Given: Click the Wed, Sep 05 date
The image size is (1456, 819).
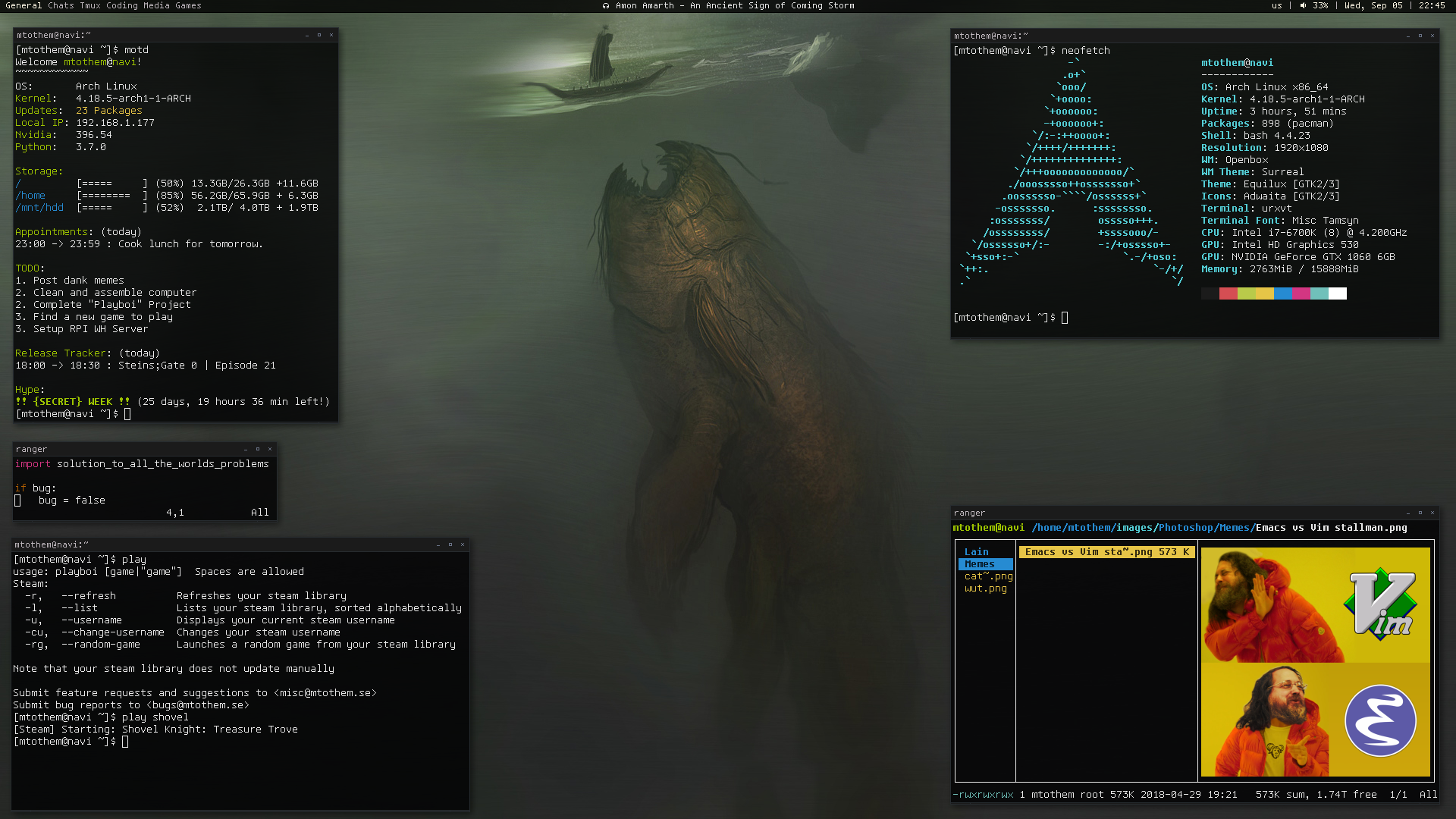Looking at the screenshot, I should 1373,5.
